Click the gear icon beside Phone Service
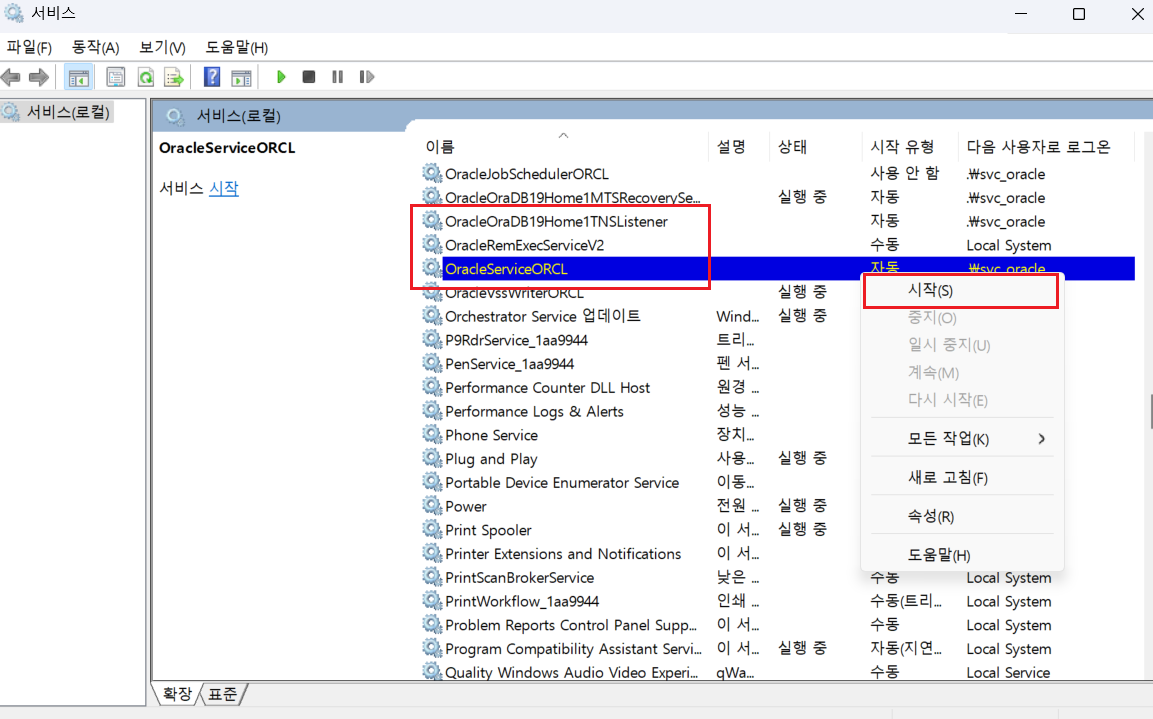 point(432,434)
